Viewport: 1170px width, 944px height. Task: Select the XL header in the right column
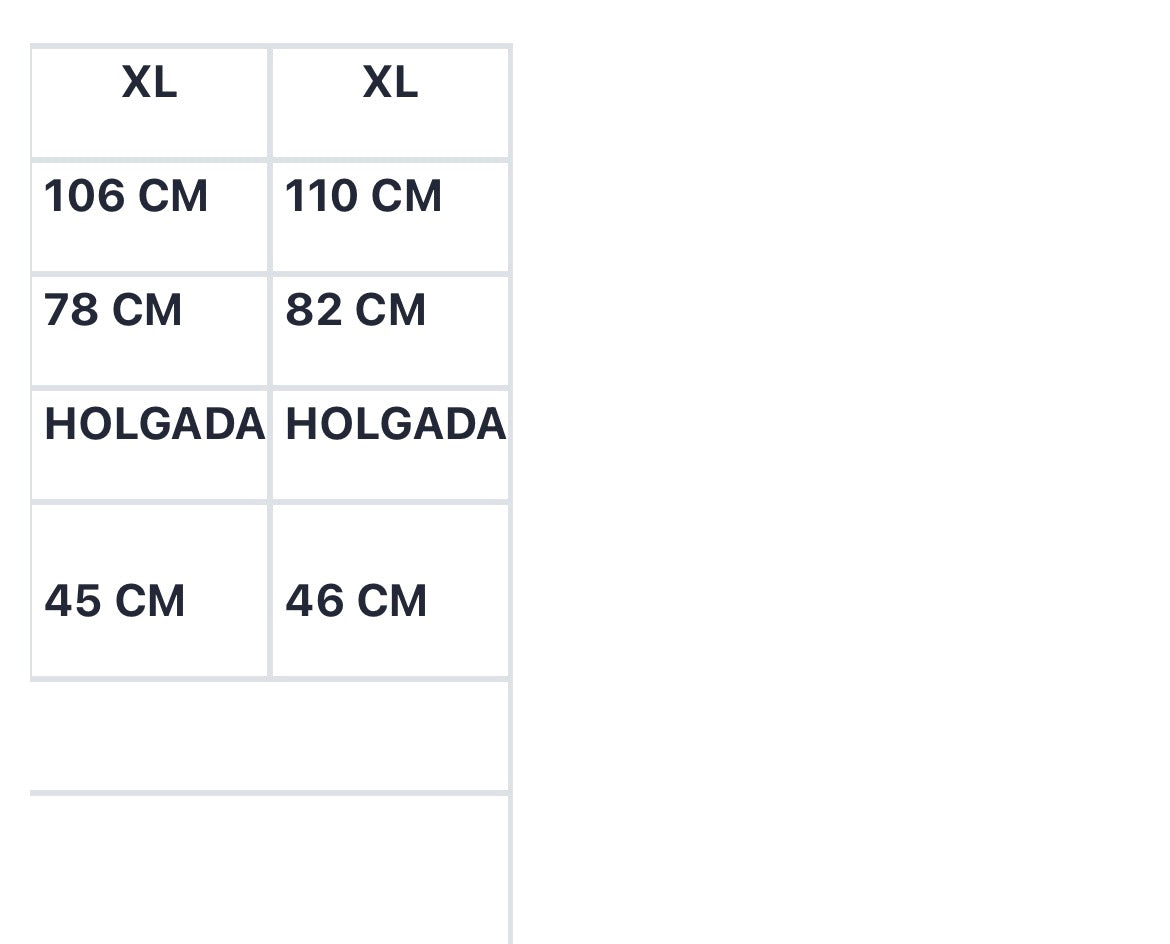click(390, 82)
